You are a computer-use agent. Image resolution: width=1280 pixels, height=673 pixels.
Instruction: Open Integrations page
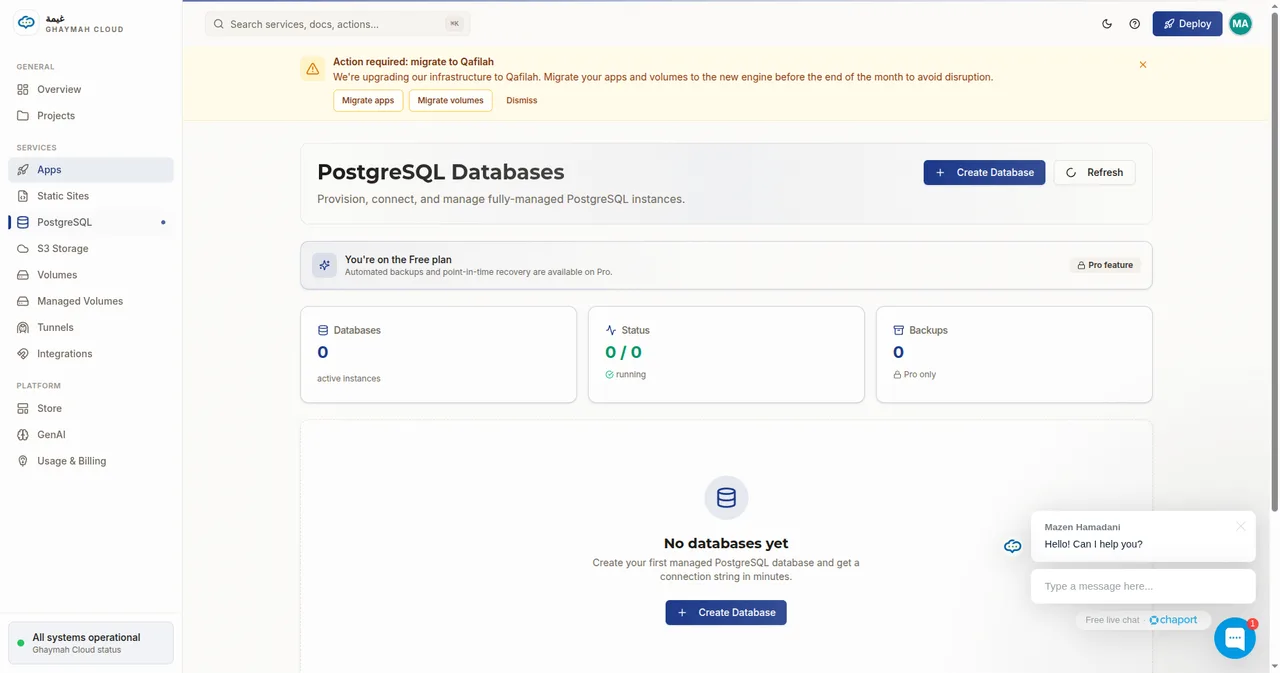tap(91, 354)
